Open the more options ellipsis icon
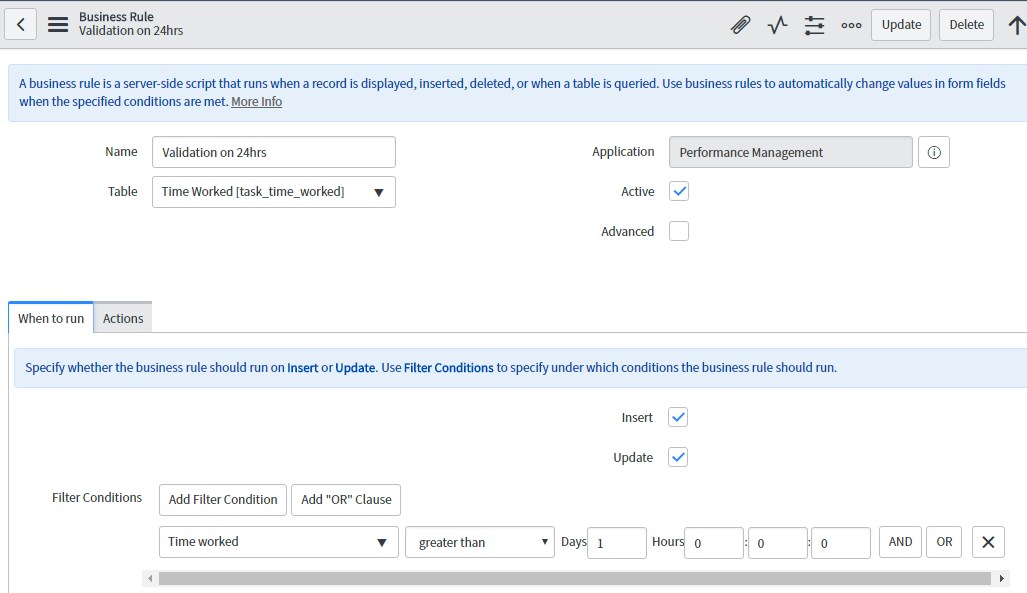 851,25
